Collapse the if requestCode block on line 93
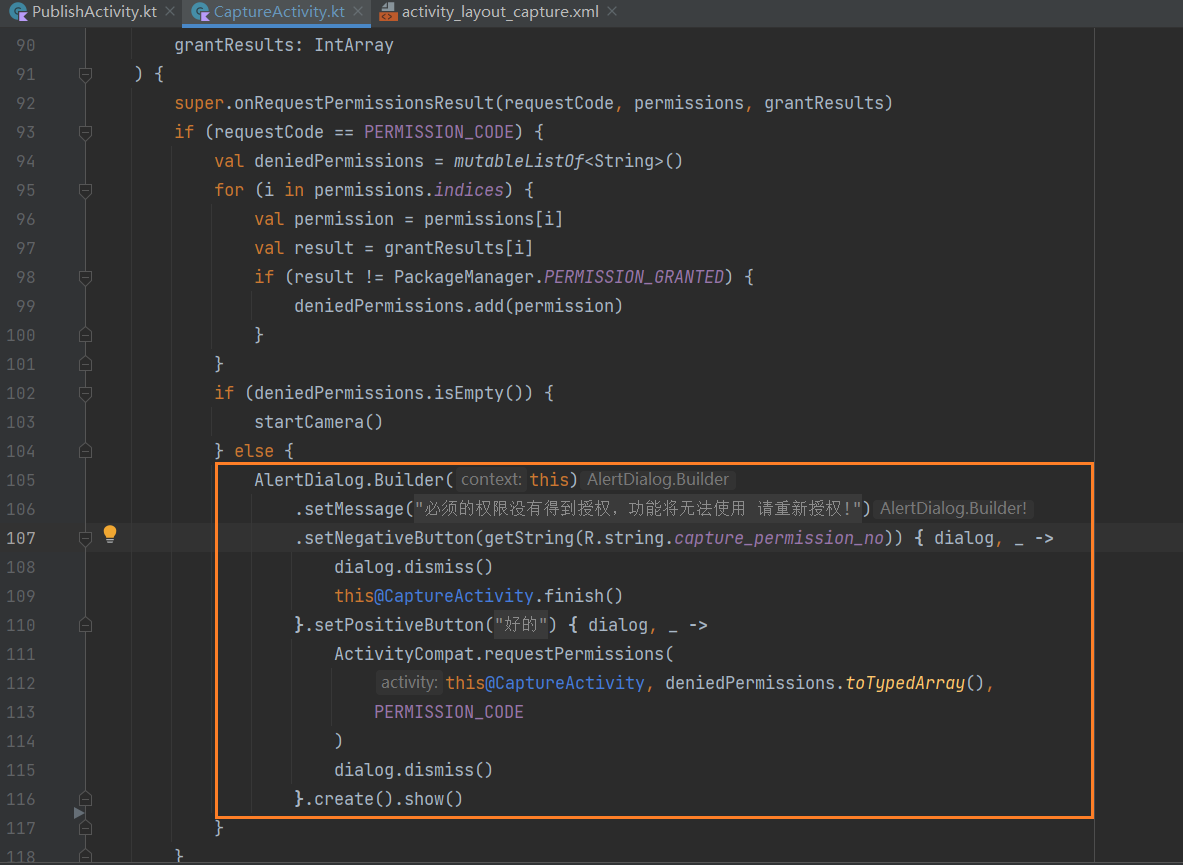 85,132
